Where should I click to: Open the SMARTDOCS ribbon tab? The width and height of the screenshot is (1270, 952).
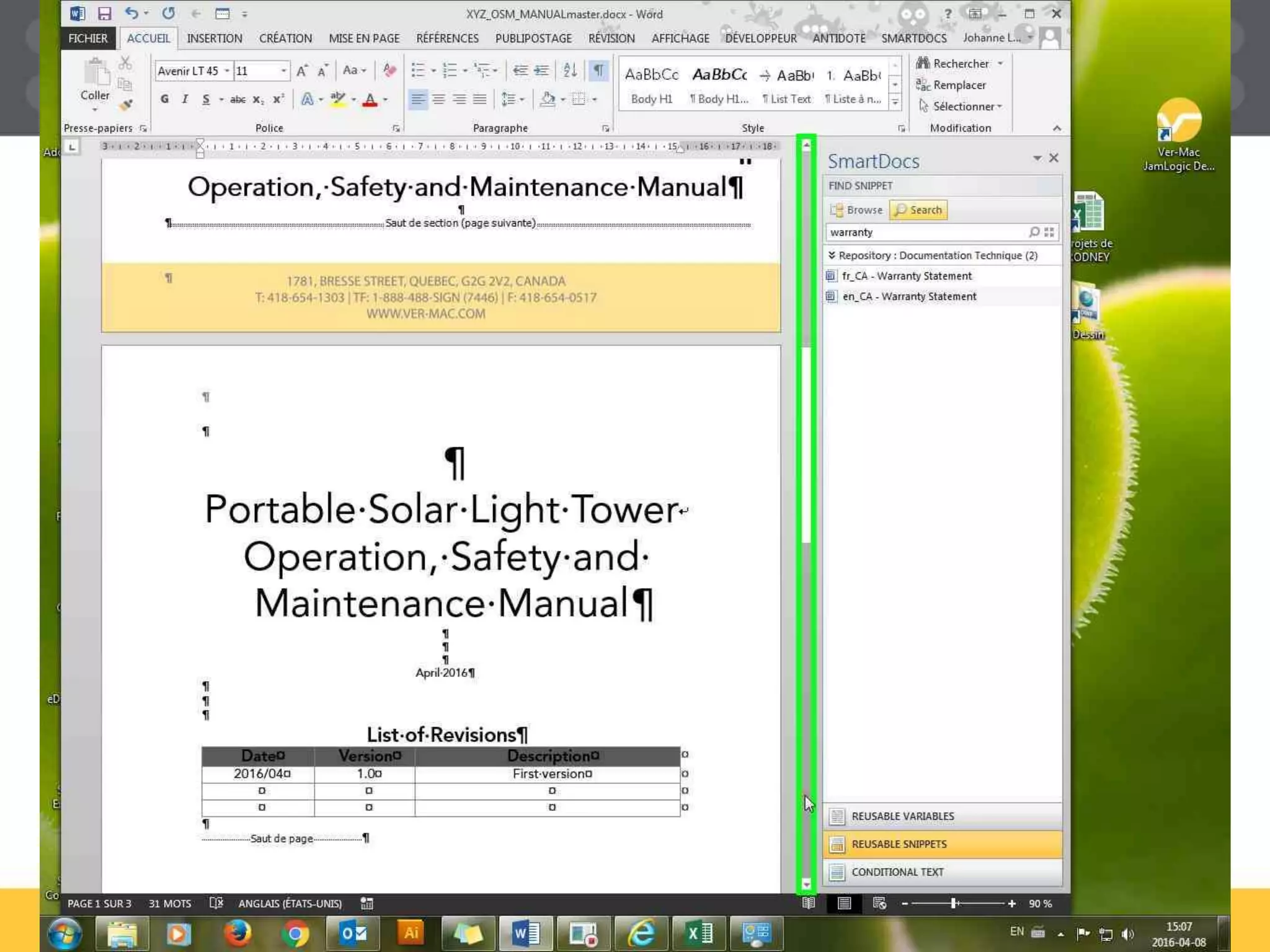pos(913,38)
